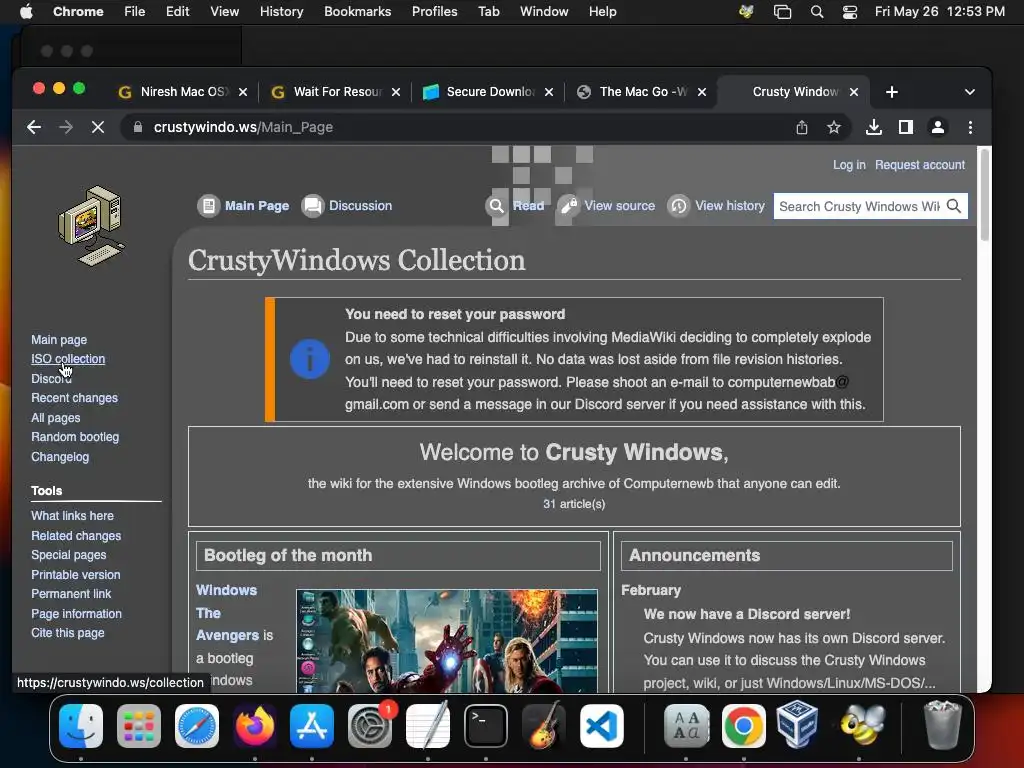Open Recent changes in the sidebar

[74, 398]
